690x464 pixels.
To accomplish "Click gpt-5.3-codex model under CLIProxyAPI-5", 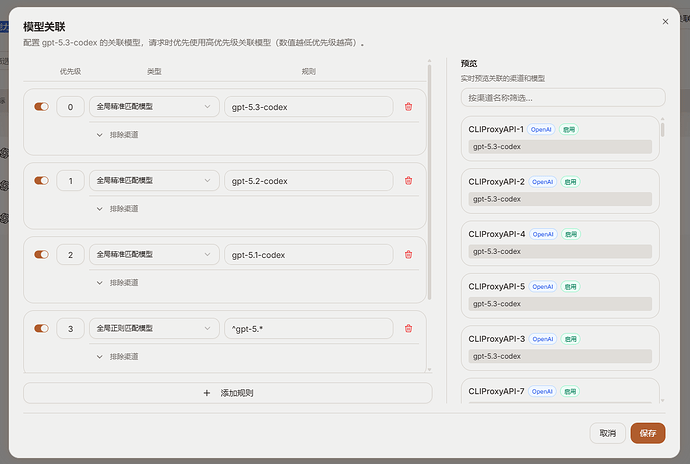I will click(560, 304).
